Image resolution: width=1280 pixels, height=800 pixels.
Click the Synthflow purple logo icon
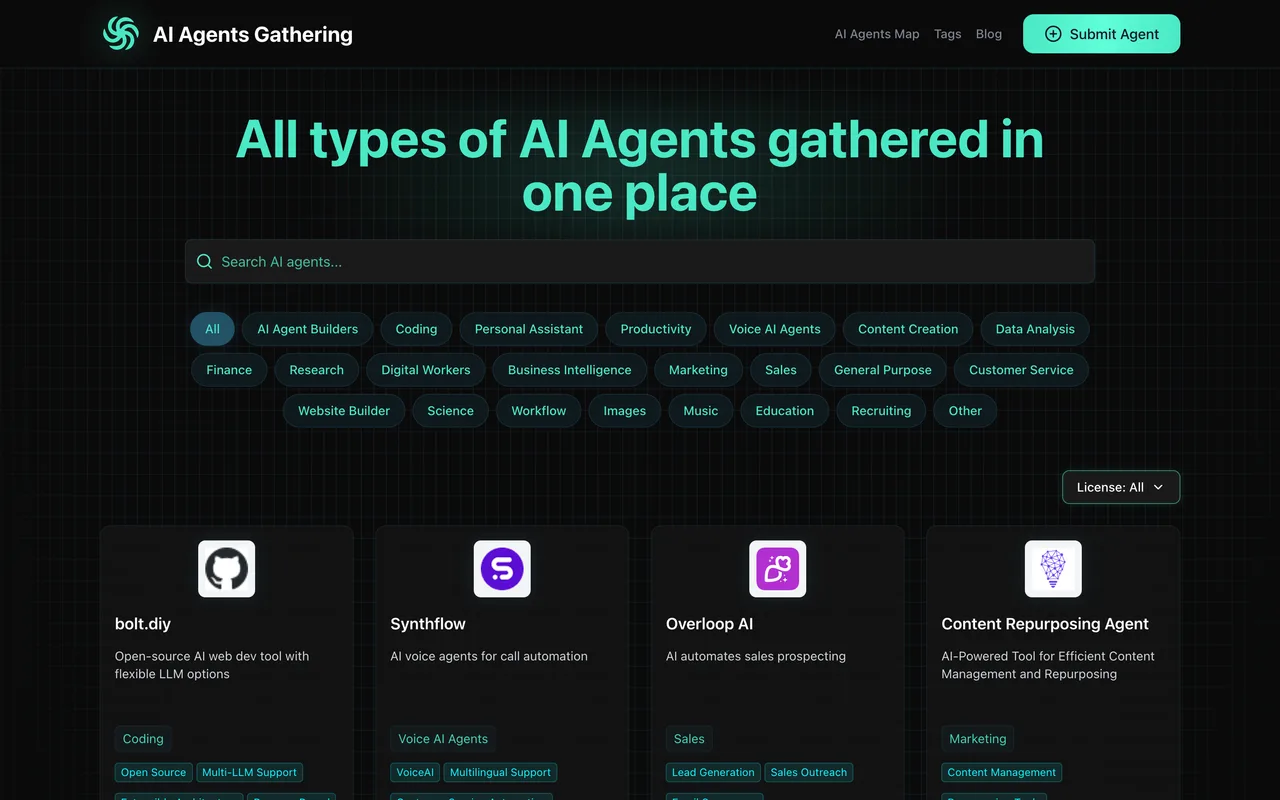[x=502, y=569]
